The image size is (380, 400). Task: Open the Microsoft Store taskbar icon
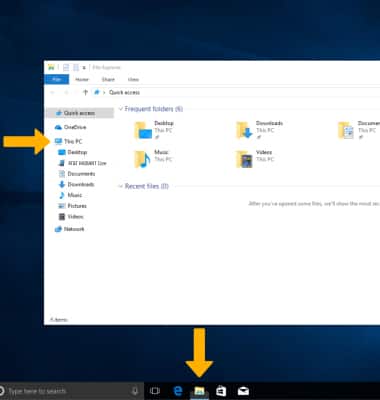pyautogui.click(x=221, y=391)
